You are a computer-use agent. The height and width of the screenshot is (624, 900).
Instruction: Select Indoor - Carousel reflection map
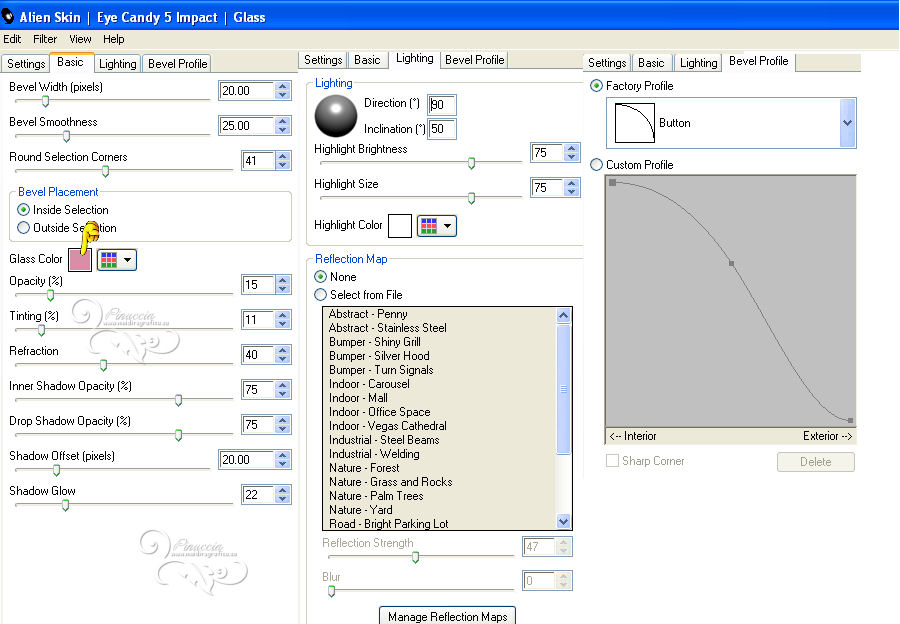coord(369,384)
